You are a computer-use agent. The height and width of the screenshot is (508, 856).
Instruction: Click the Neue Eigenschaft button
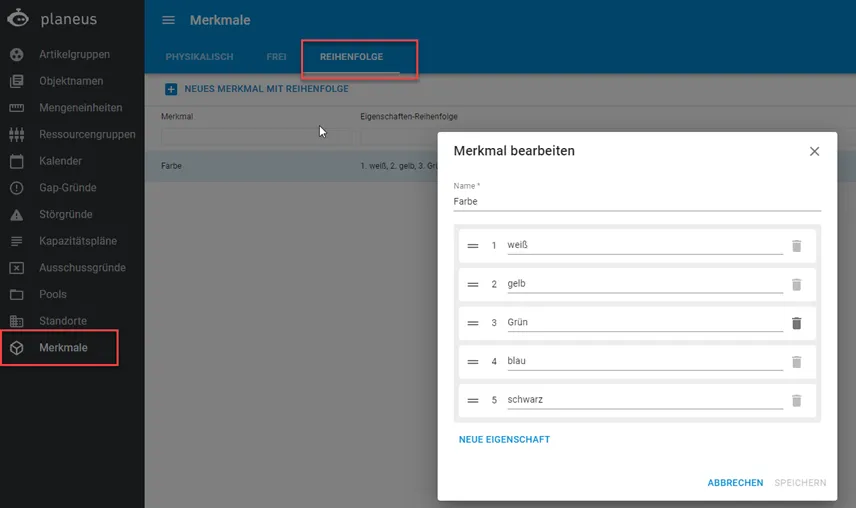pyautogui.click(x=504, y=440)
